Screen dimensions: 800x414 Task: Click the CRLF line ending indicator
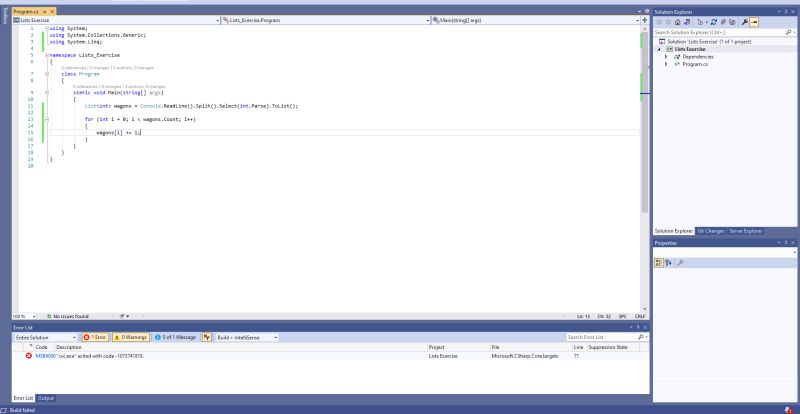(640, 316)
